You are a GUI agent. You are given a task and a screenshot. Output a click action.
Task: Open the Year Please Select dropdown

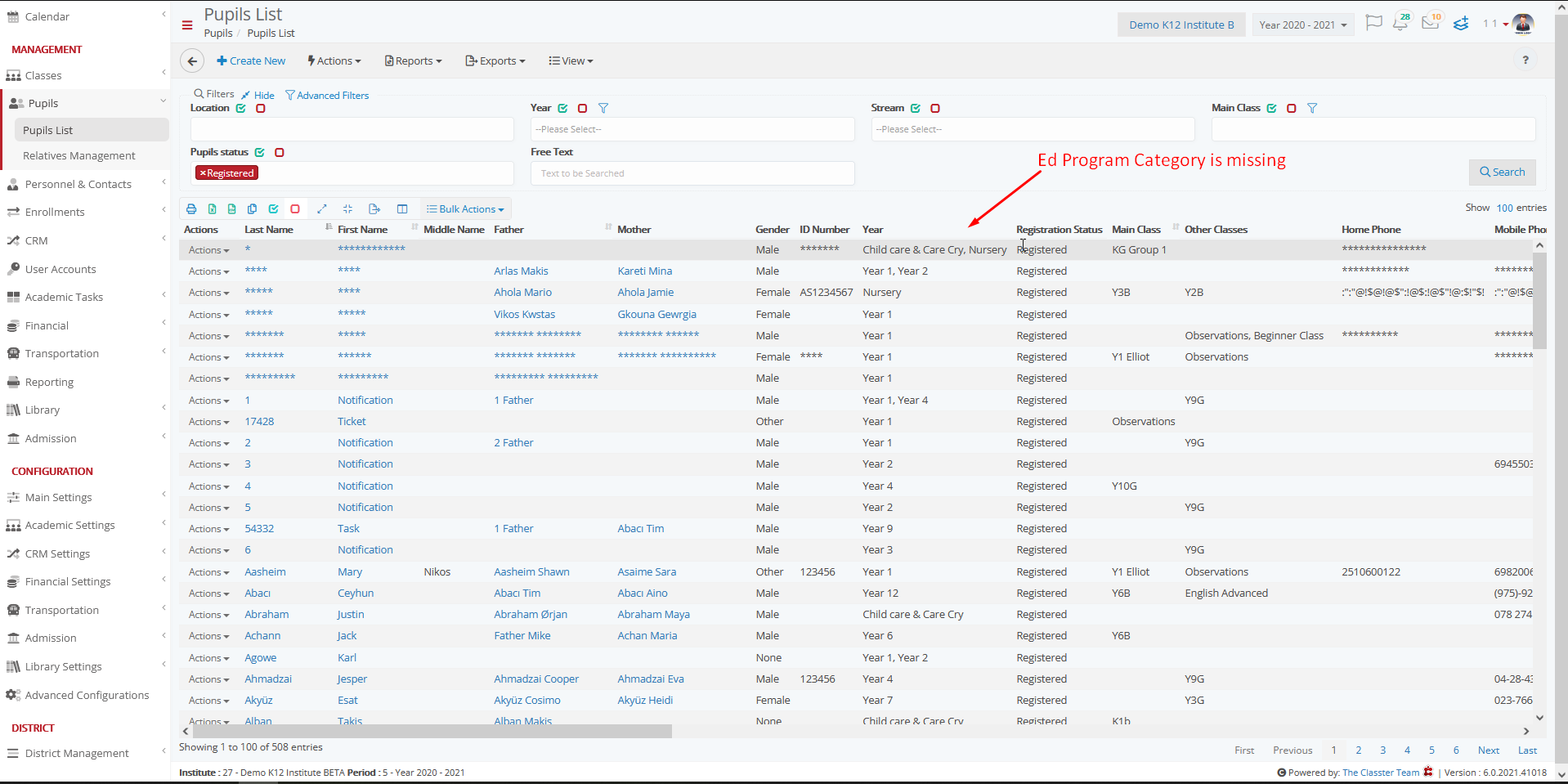click(692, 129)
